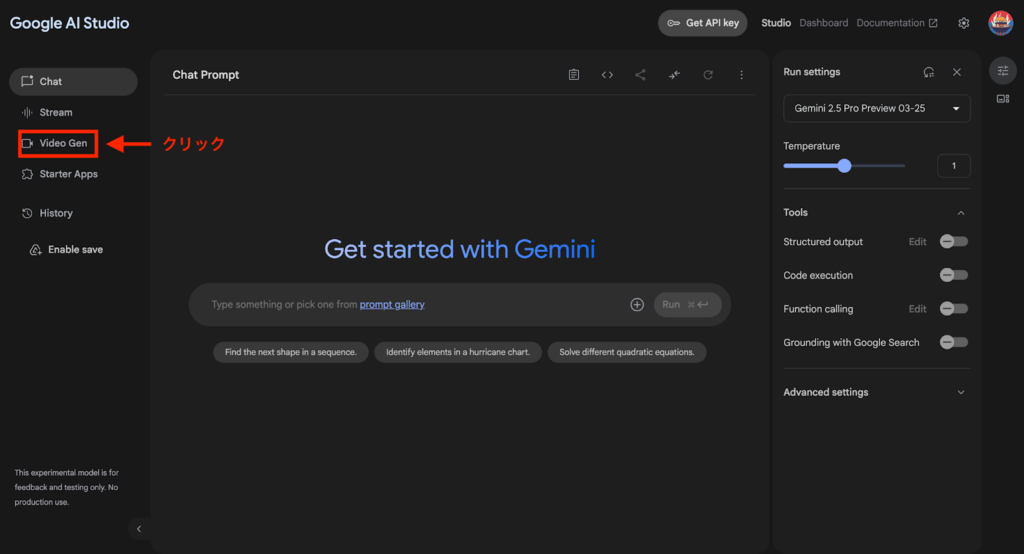Click the Enable save cloud icon
1024x554 pixels.
pyautogui.click(x=35, y=250)
